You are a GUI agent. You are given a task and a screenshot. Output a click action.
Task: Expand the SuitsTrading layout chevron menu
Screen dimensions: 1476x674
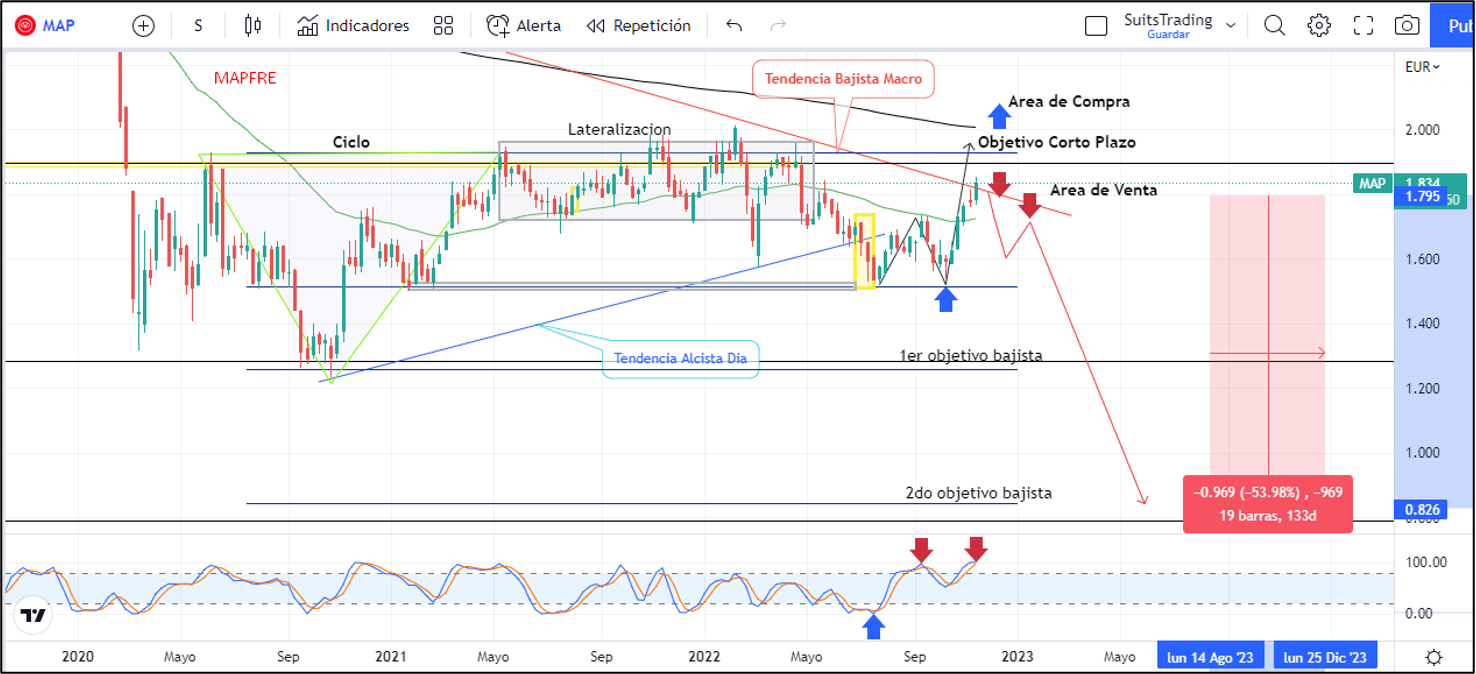point(1231,25)
